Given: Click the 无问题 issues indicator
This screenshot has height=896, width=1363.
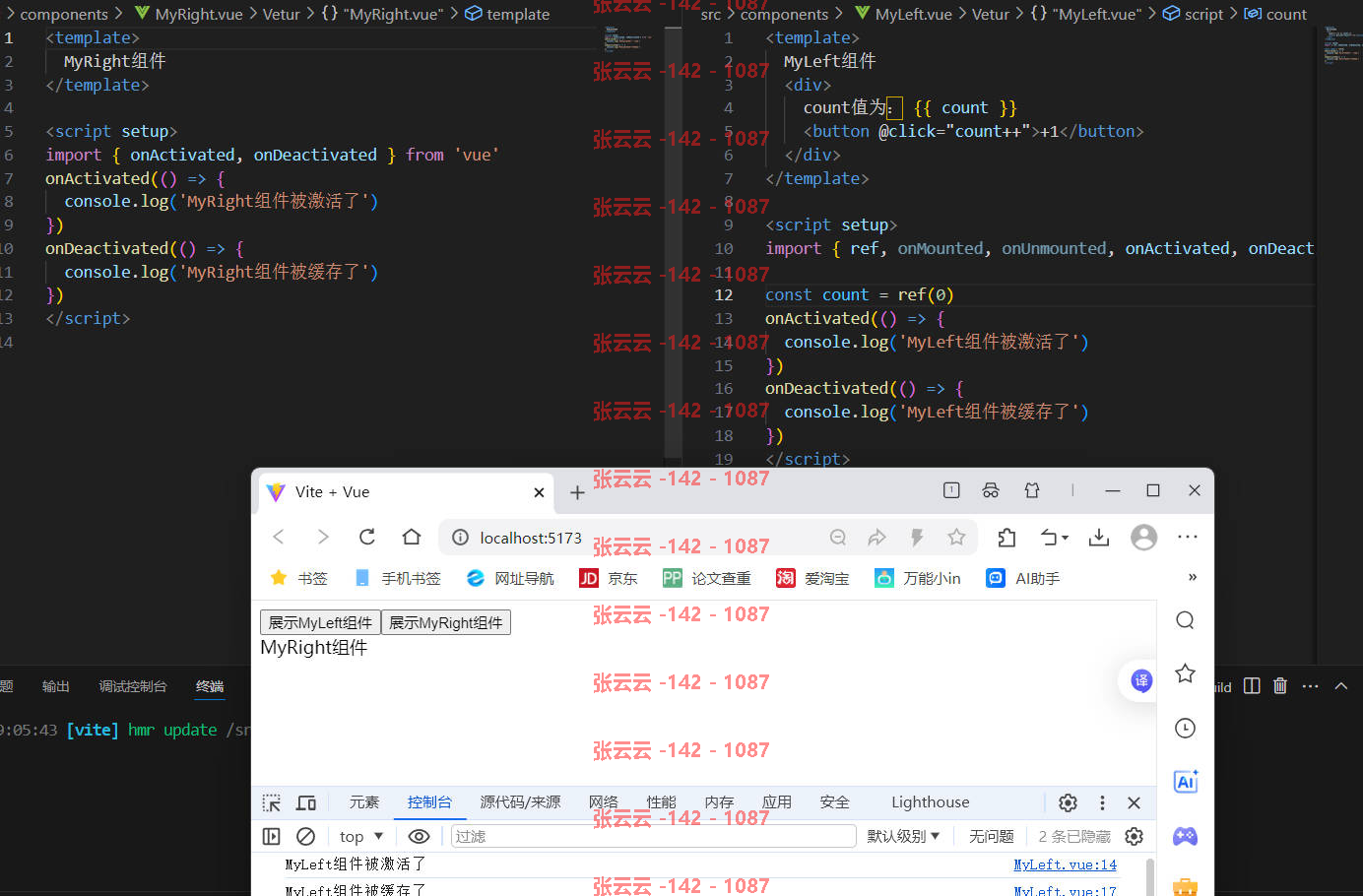Looking at the screenshot, I should pos(991,836).
